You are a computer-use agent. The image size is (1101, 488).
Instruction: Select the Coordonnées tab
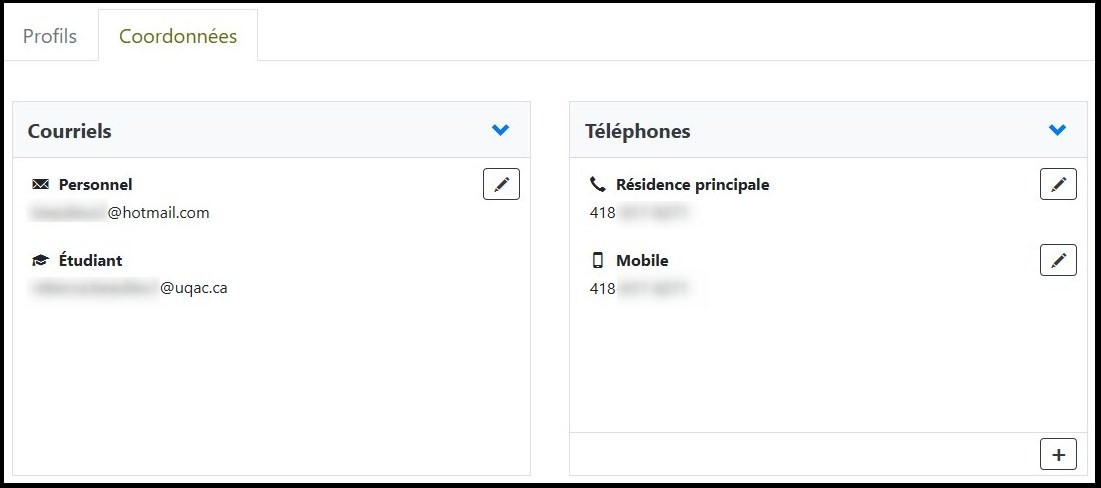tap(178, 37)
